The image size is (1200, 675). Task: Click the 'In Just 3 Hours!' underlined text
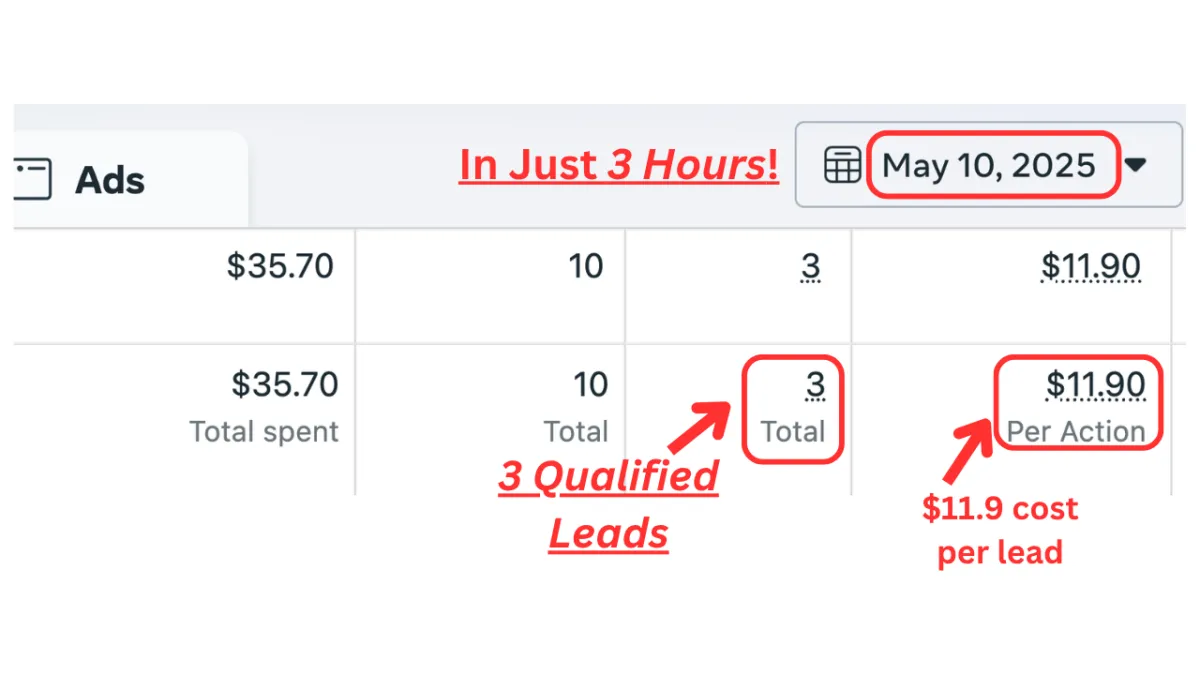click(x=618, y=165)
